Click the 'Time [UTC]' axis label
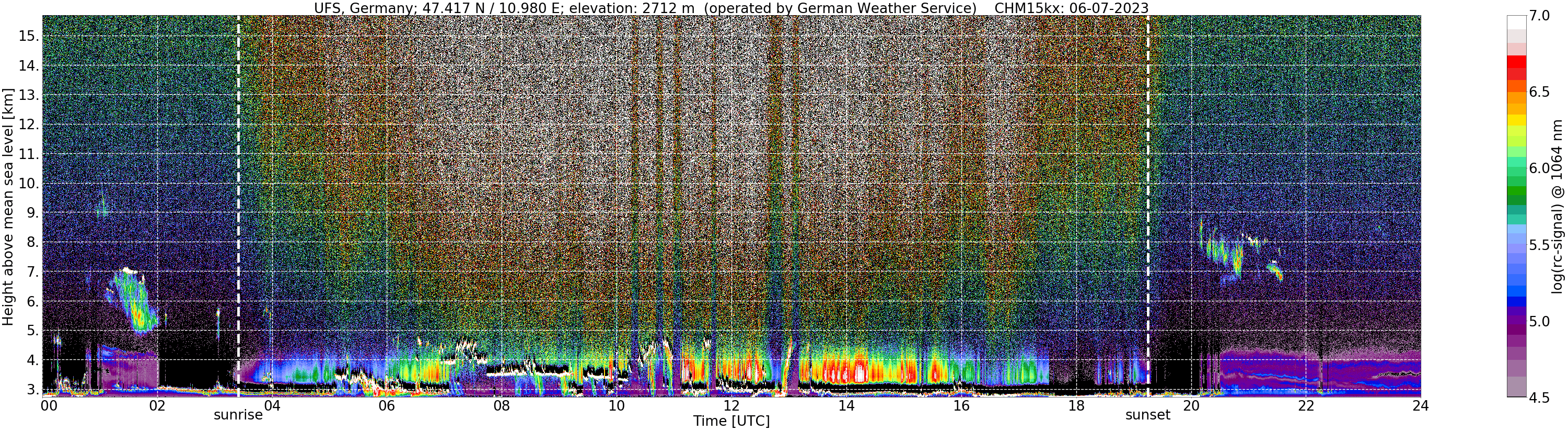 tap(731, 421)
